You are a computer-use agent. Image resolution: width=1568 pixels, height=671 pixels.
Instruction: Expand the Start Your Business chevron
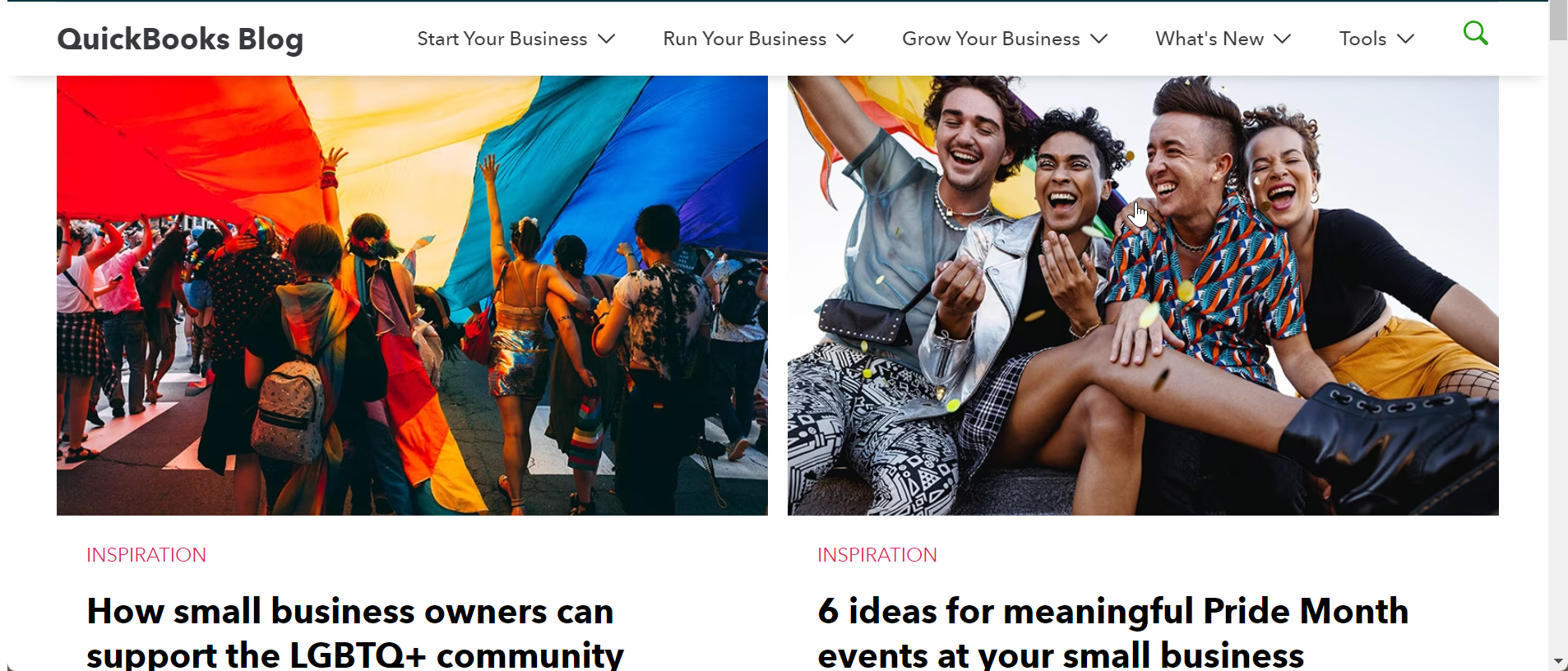(606, 39)
